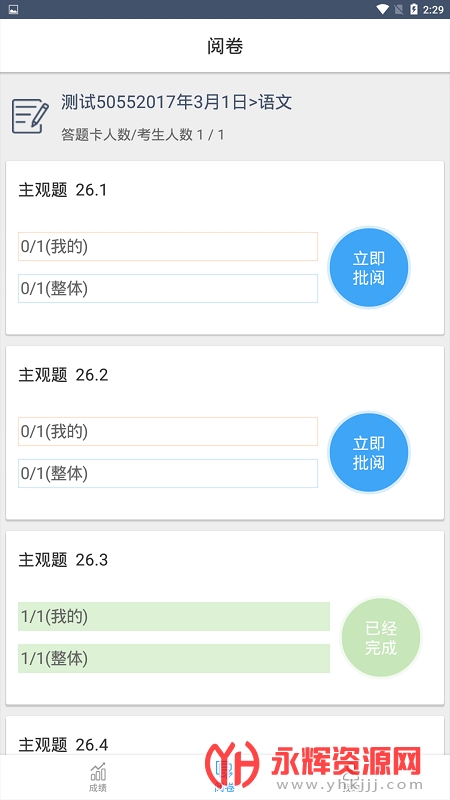Tap the 0/1(我的) progress bar of 26.2
The image size is (450, 800).
tap(168, 432)
